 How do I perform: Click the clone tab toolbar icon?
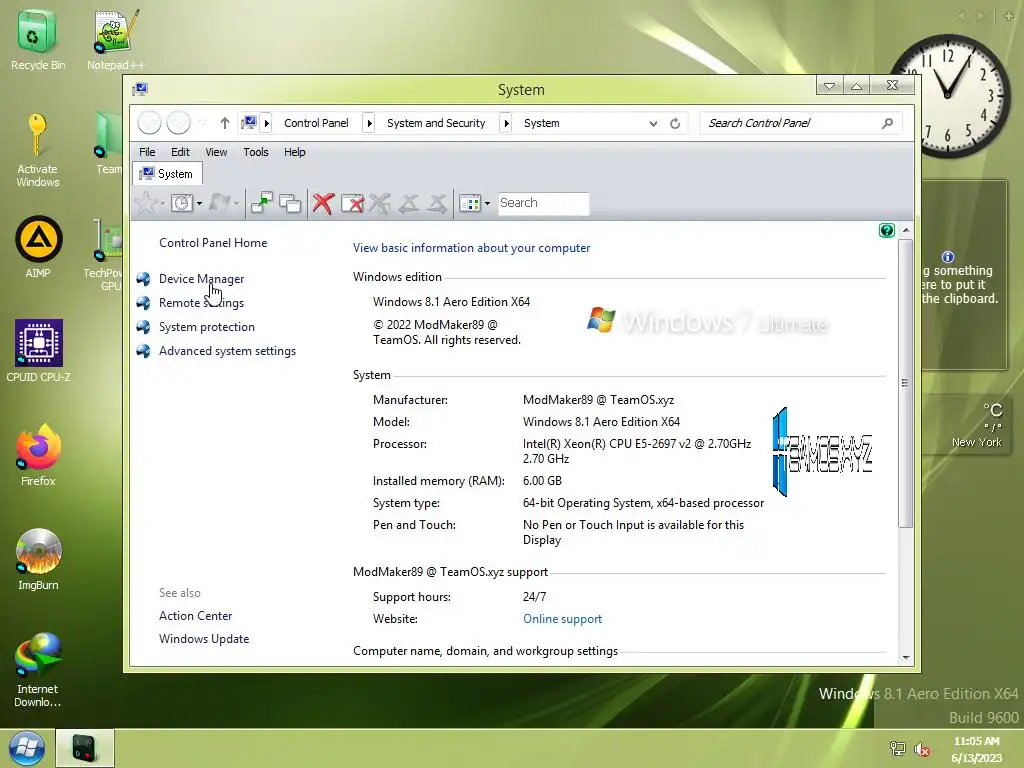tap(290, 203)
